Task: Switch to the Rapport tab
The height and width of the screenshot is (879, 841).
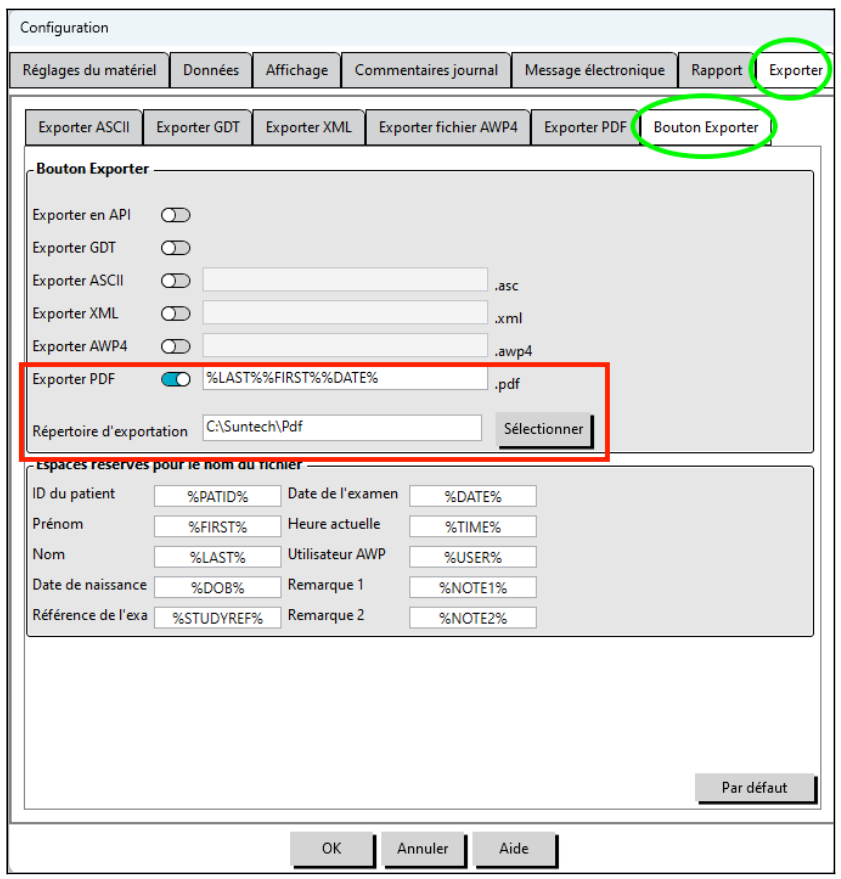Action: point(716,70)
